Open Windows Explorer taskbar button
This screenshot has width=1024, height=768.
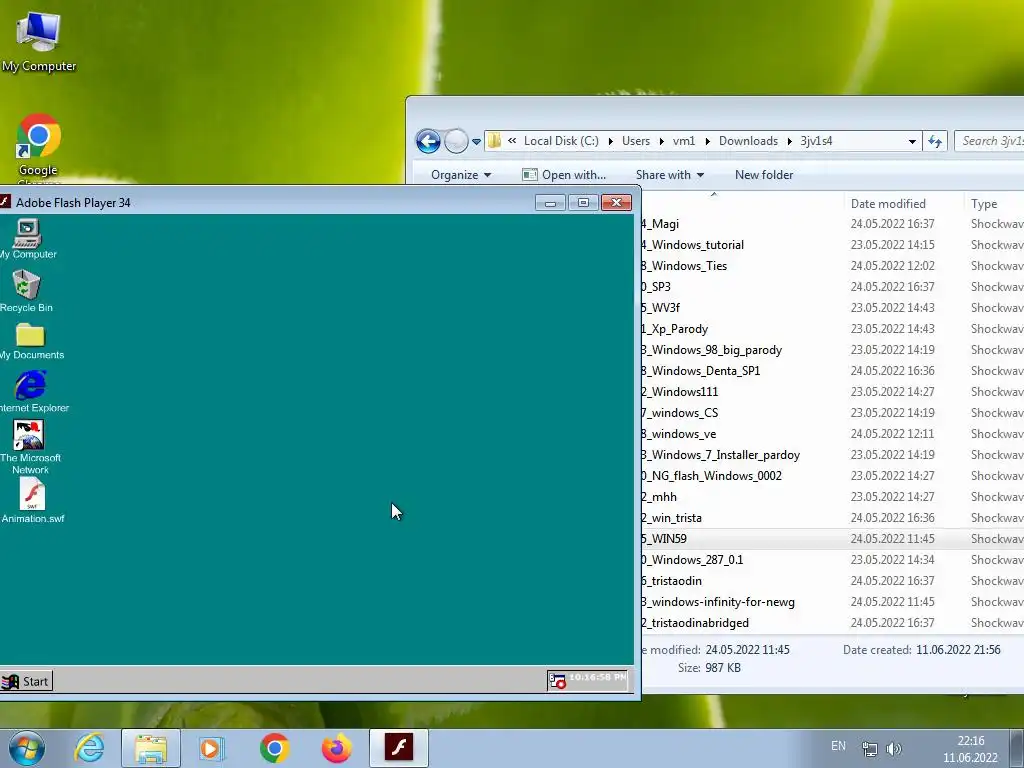point(151,748)
